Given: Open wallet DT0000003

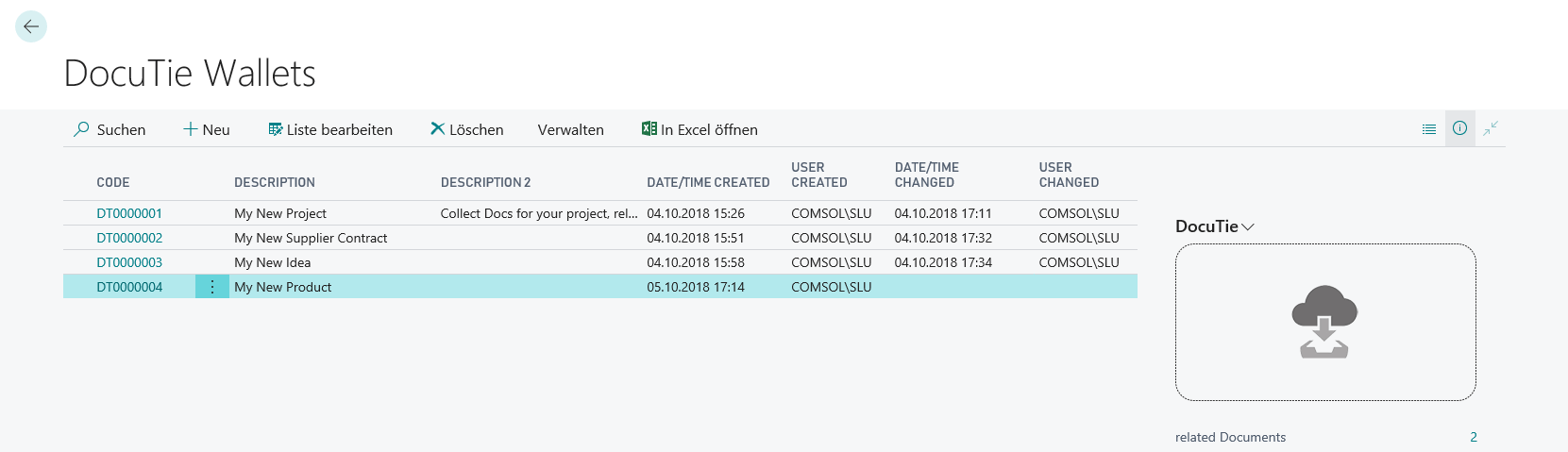Looking at the screenshot, I should tap(129, 262).
